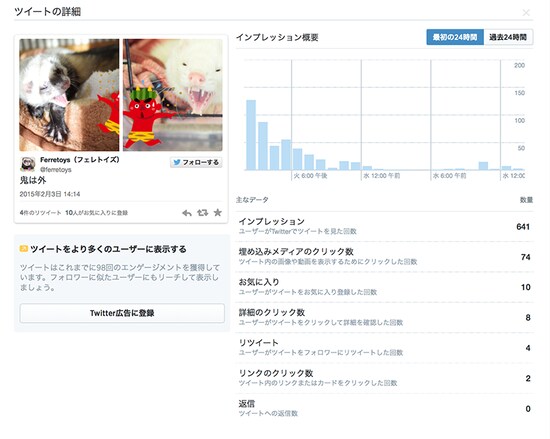Click the second bar in the impressions chart
Screen dimensions: 550x439
[263, 146]
